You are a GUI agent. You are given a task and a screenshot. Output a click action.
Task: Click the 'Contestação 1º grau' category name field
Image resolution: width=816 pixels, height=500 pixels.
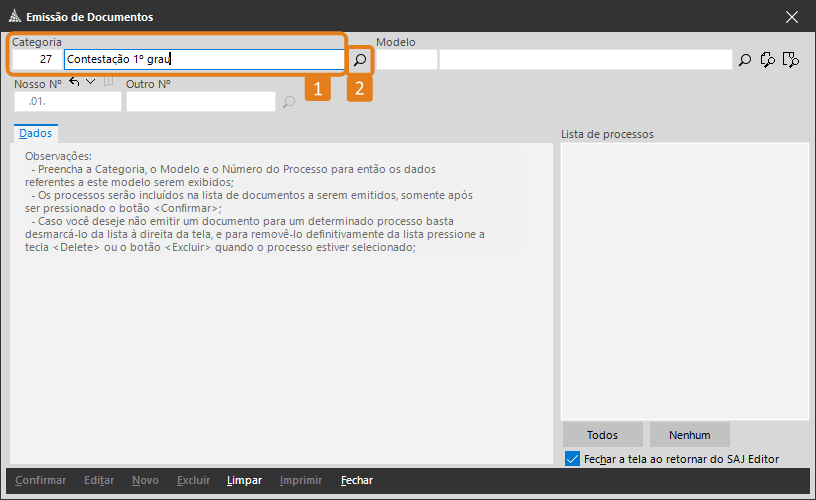pos(203,60)
